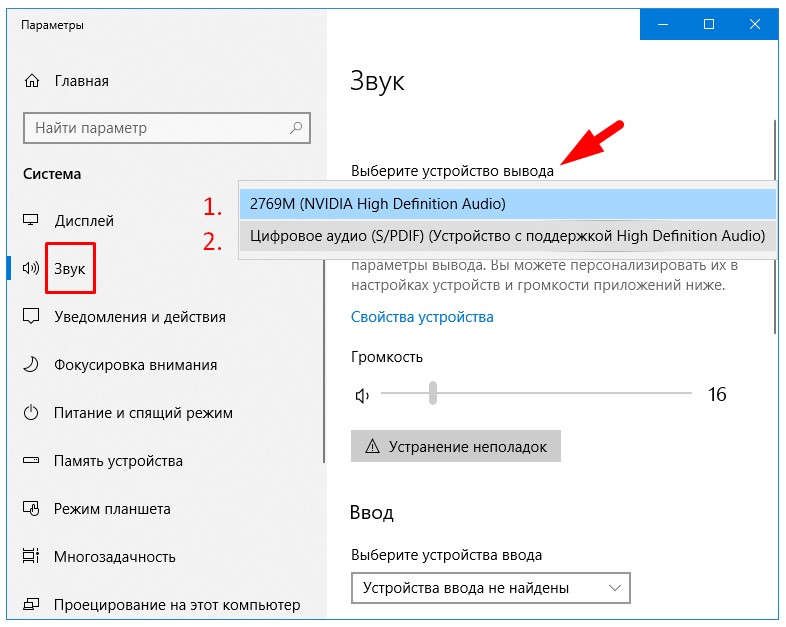Image resolution: width=786 pixels, height=627 pixels.
Task: Open Главная in the sidebar
Action: 81,81
